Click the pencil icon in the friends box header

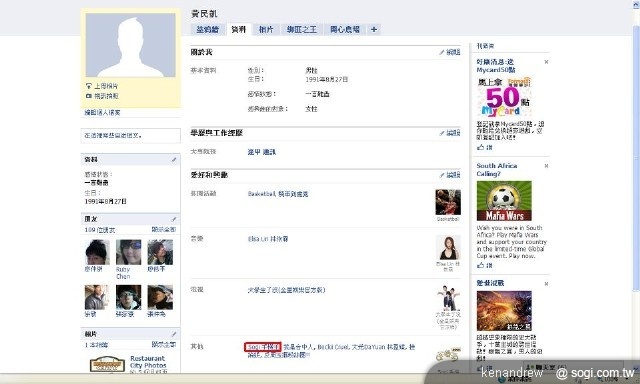174,219
